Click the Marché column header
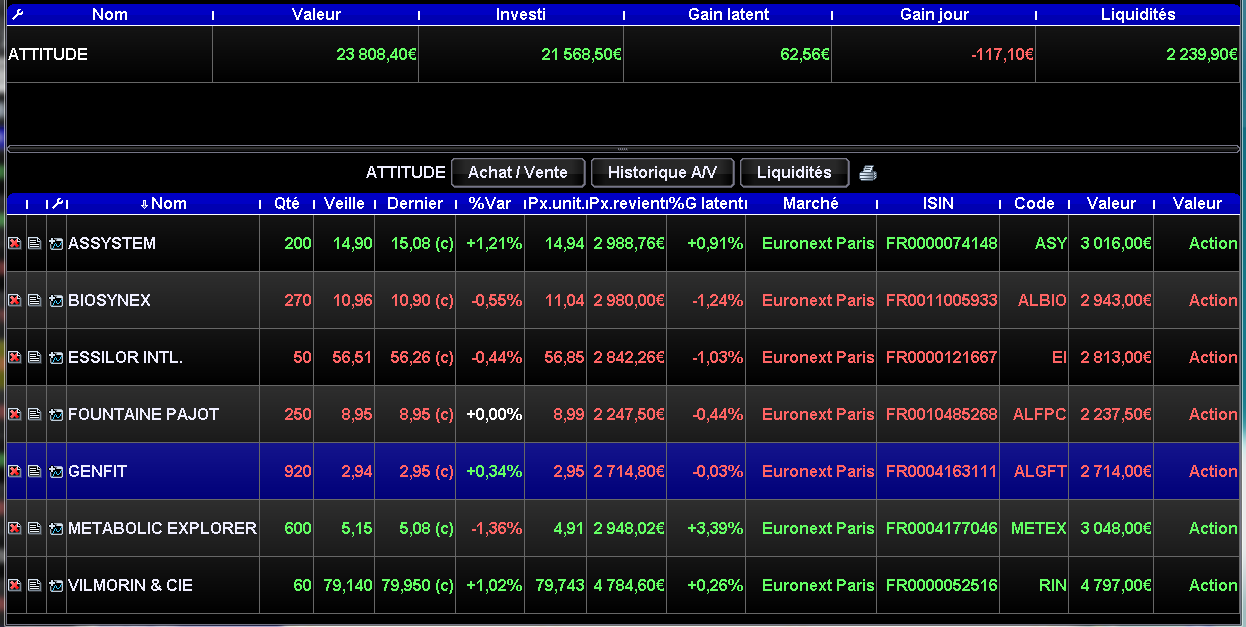1246x627 pixels. click(x=811, y=203)
